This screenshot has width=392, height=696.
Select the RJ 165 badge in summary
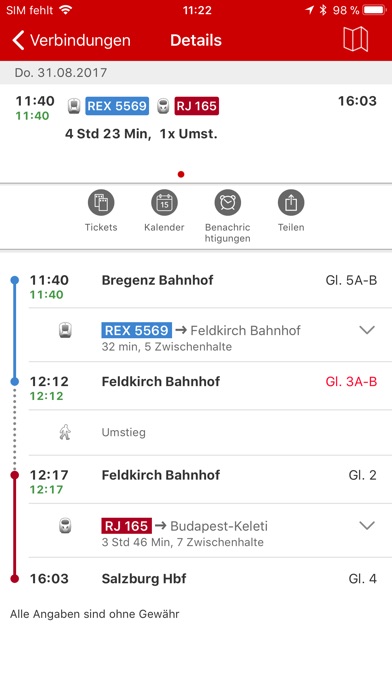click(x=197, y=106)
